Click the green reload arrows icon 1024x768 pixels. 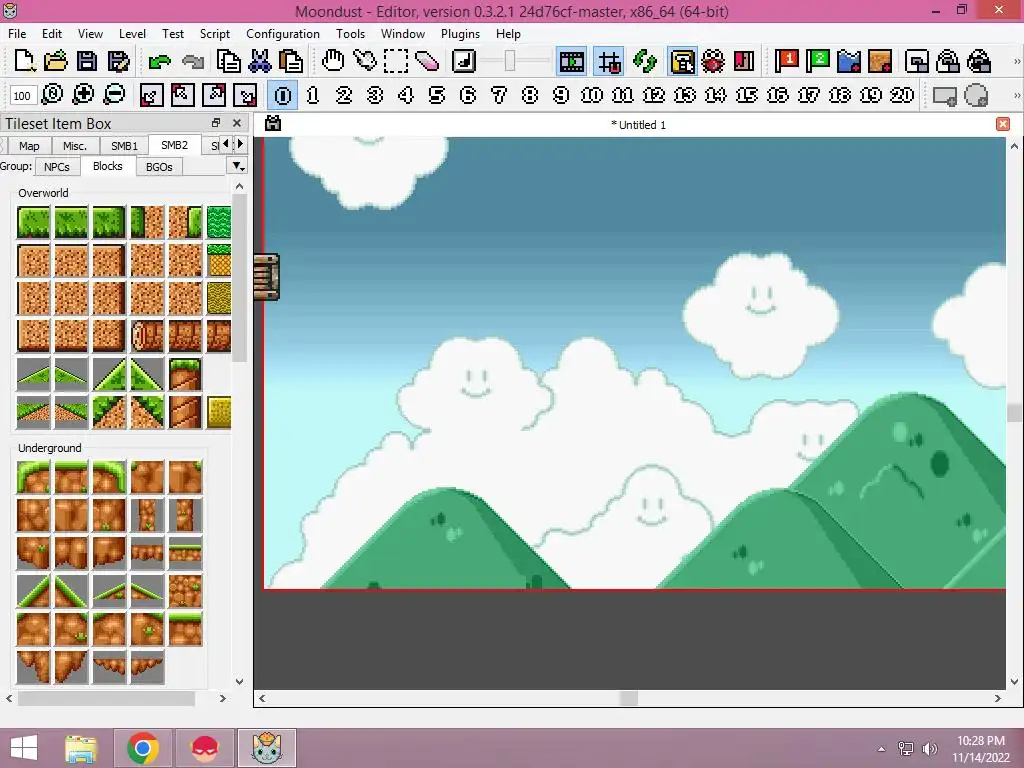pyautogui.click(x=645, y=61)
